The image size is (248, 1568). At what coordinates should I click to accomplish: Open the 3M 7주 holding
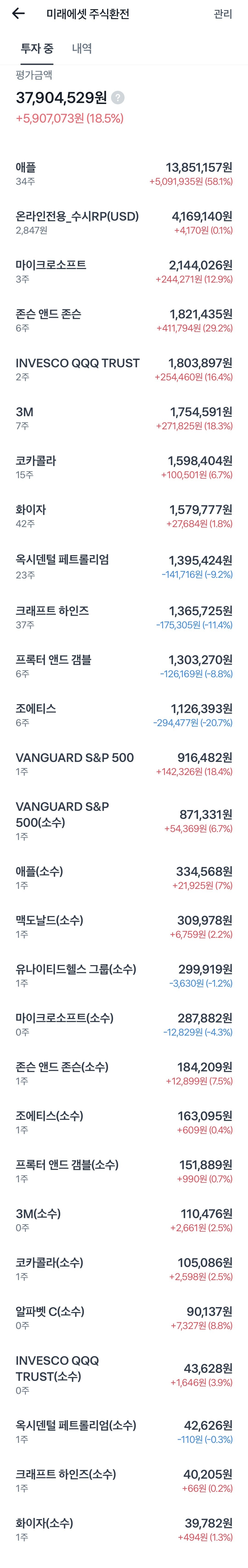click(x=124, y=418)
